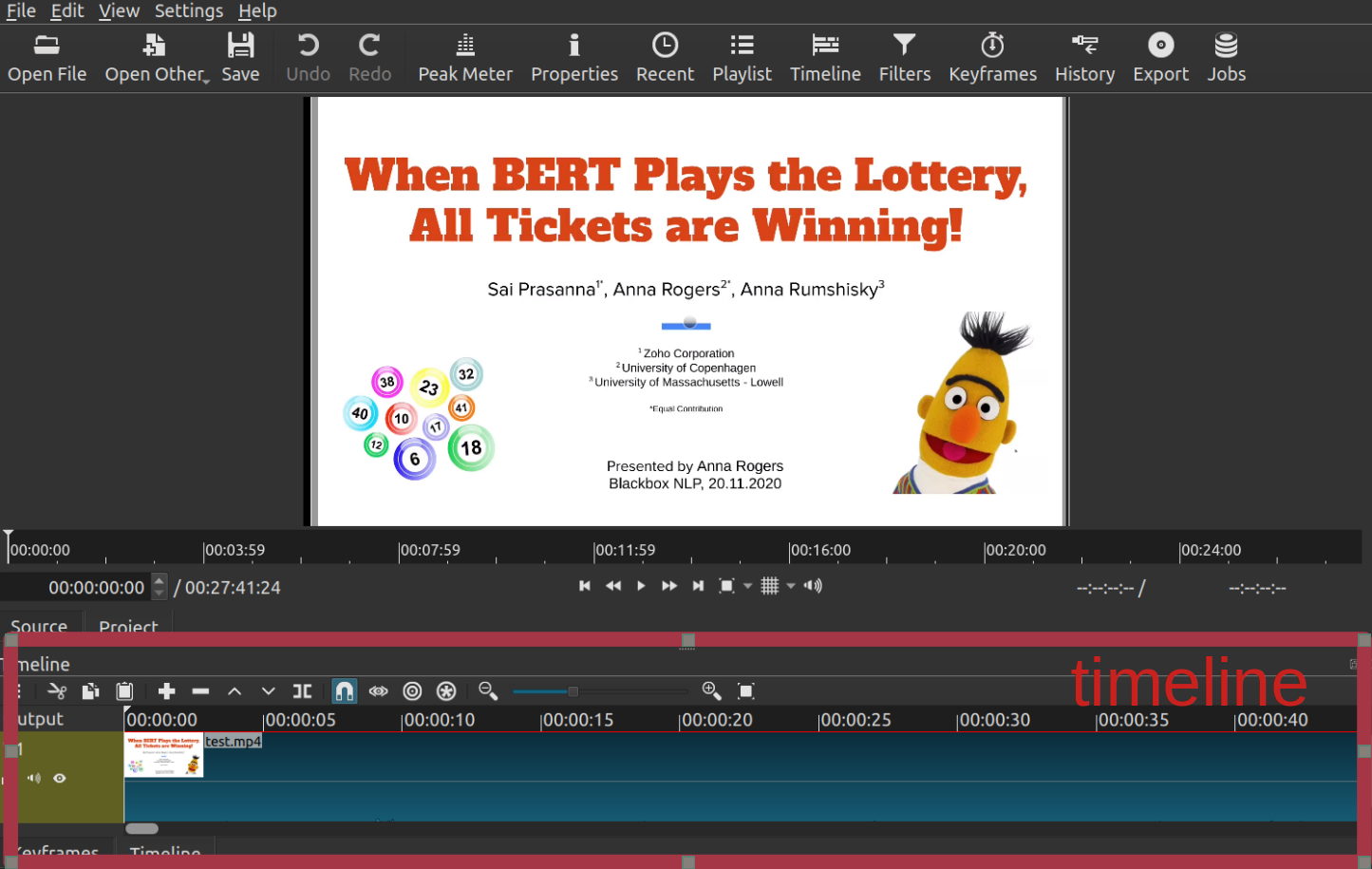The image size is (1372, 869).
Task: Click the Copy icon in timeline toolbar
Action: coord(90,691)
